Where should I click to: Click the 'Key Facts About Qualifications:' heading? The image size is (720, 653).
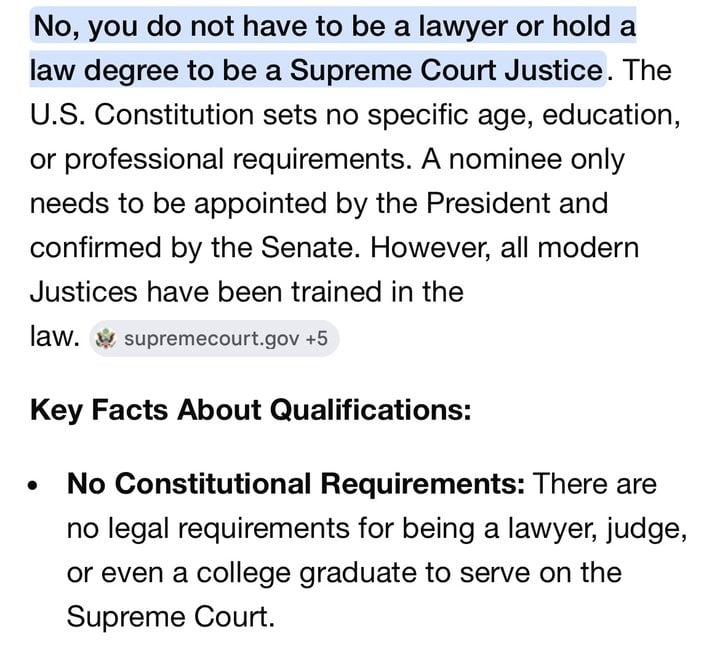250,411
